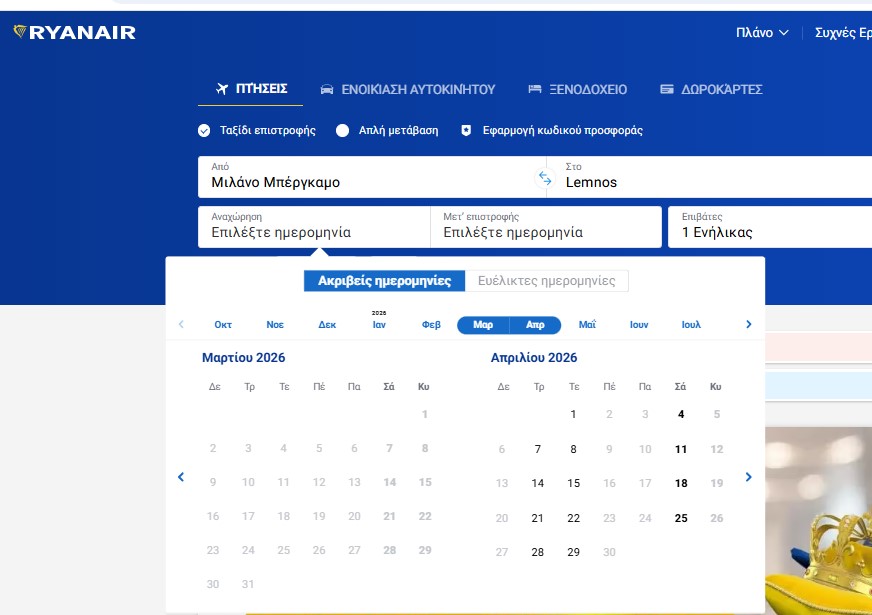
Task: Swap origin and destination airports icon
Action: point(545,178)
